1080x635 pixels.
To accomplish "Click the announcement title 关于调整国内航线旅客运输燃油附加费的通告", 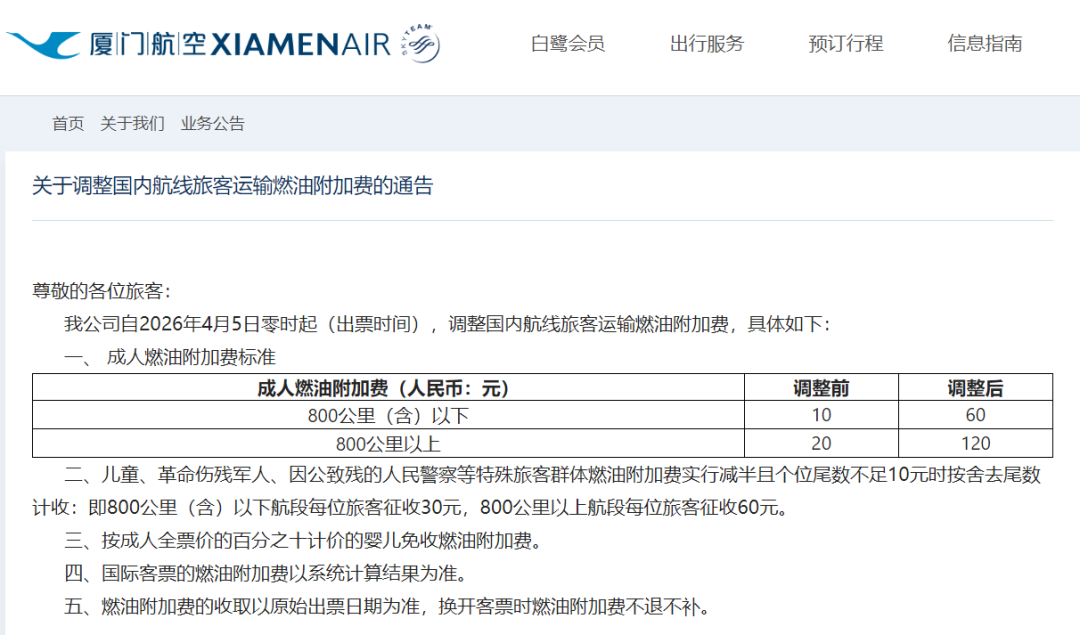I will click(x=233, y=186).
